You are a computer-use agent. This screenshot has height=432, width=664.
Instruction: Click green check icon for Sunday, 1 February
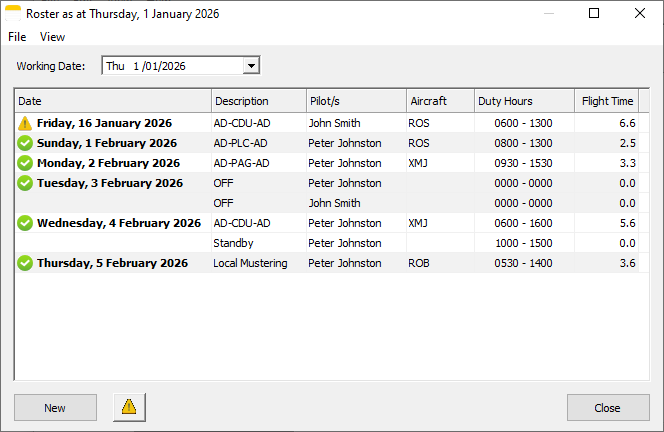click(25, 143)
